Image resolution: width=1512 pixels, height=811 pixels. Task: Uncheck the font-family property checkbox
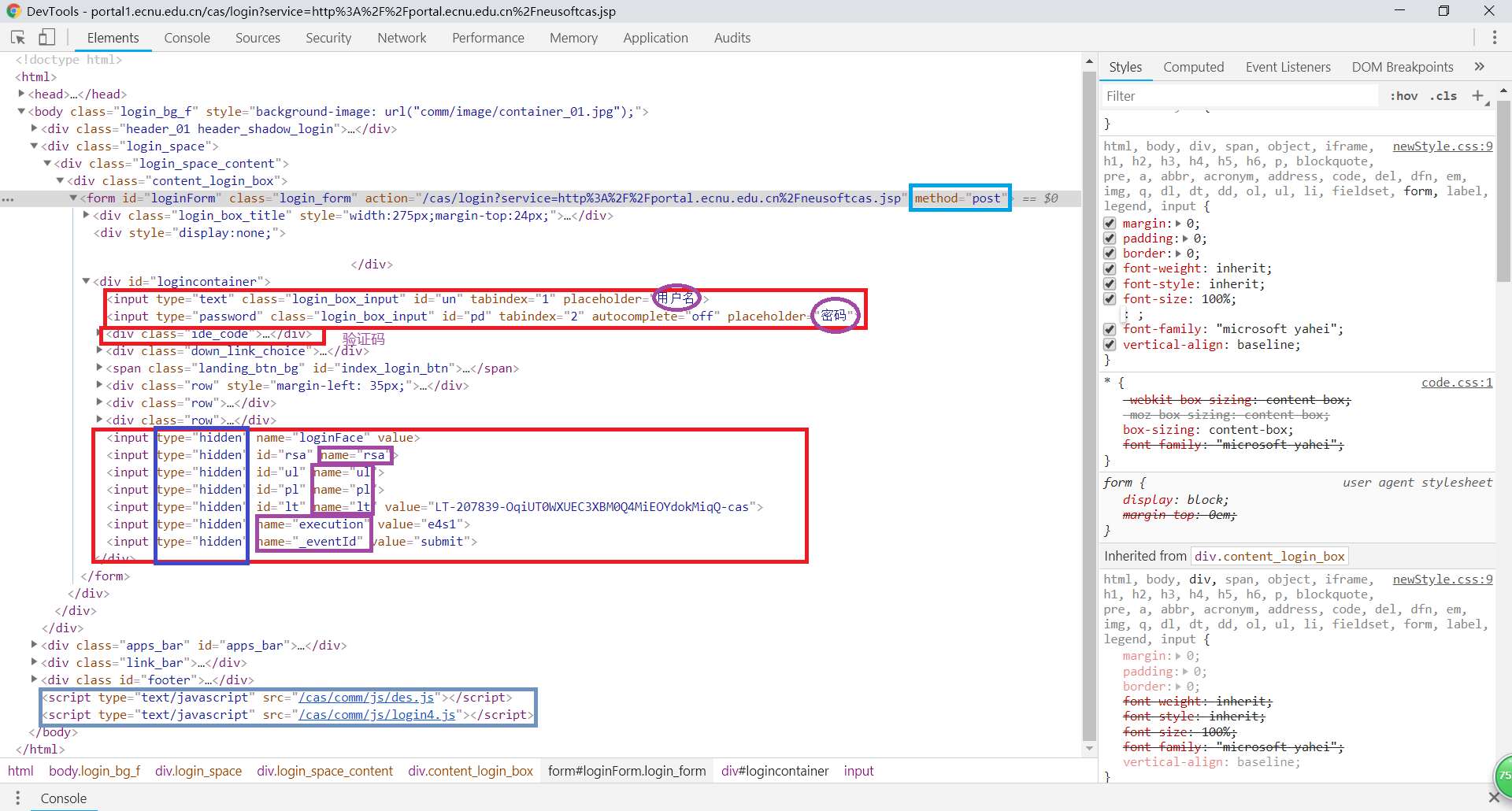point(1110,329)
